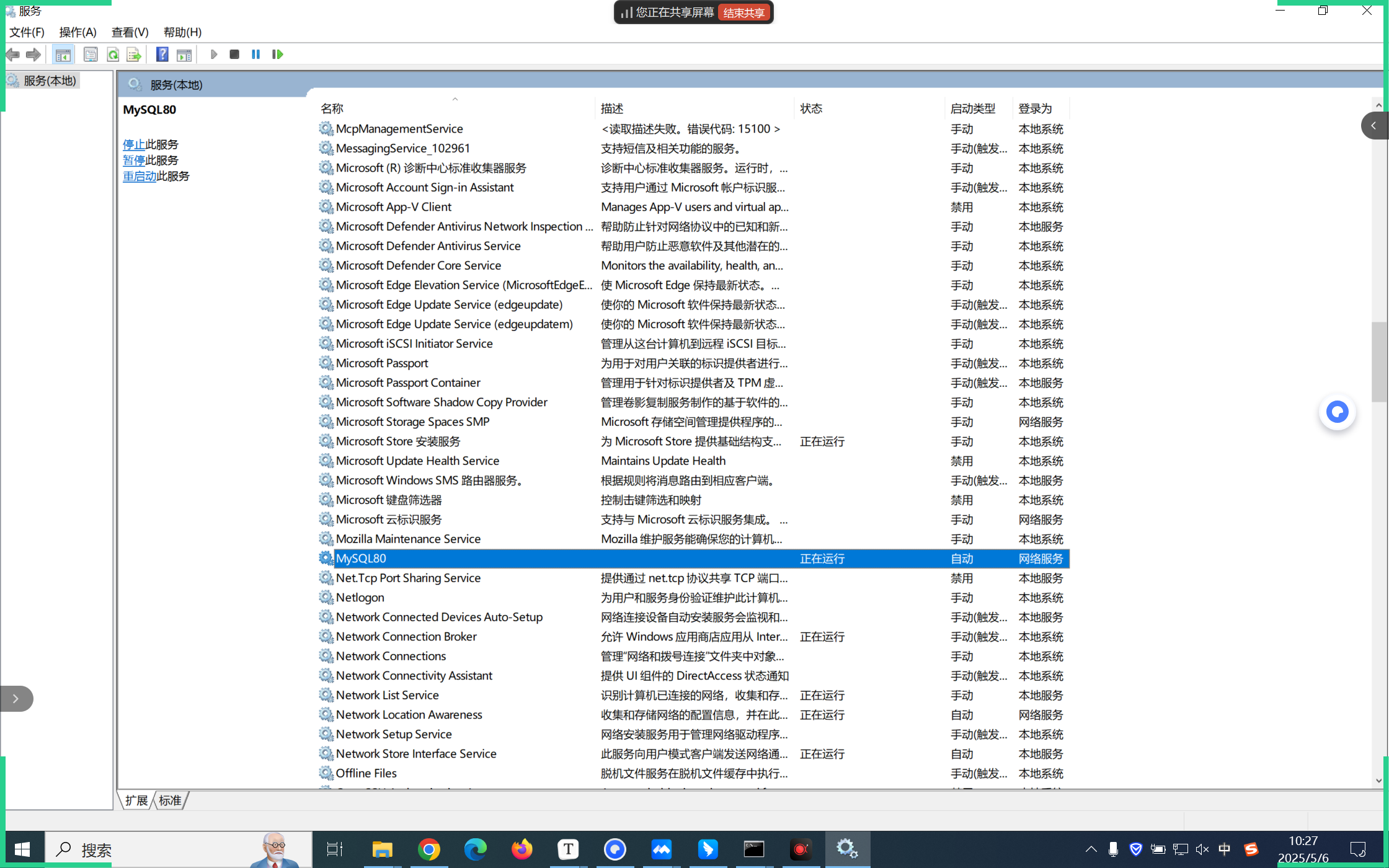Switch to the 标准 tab

[x=170, y=800]
